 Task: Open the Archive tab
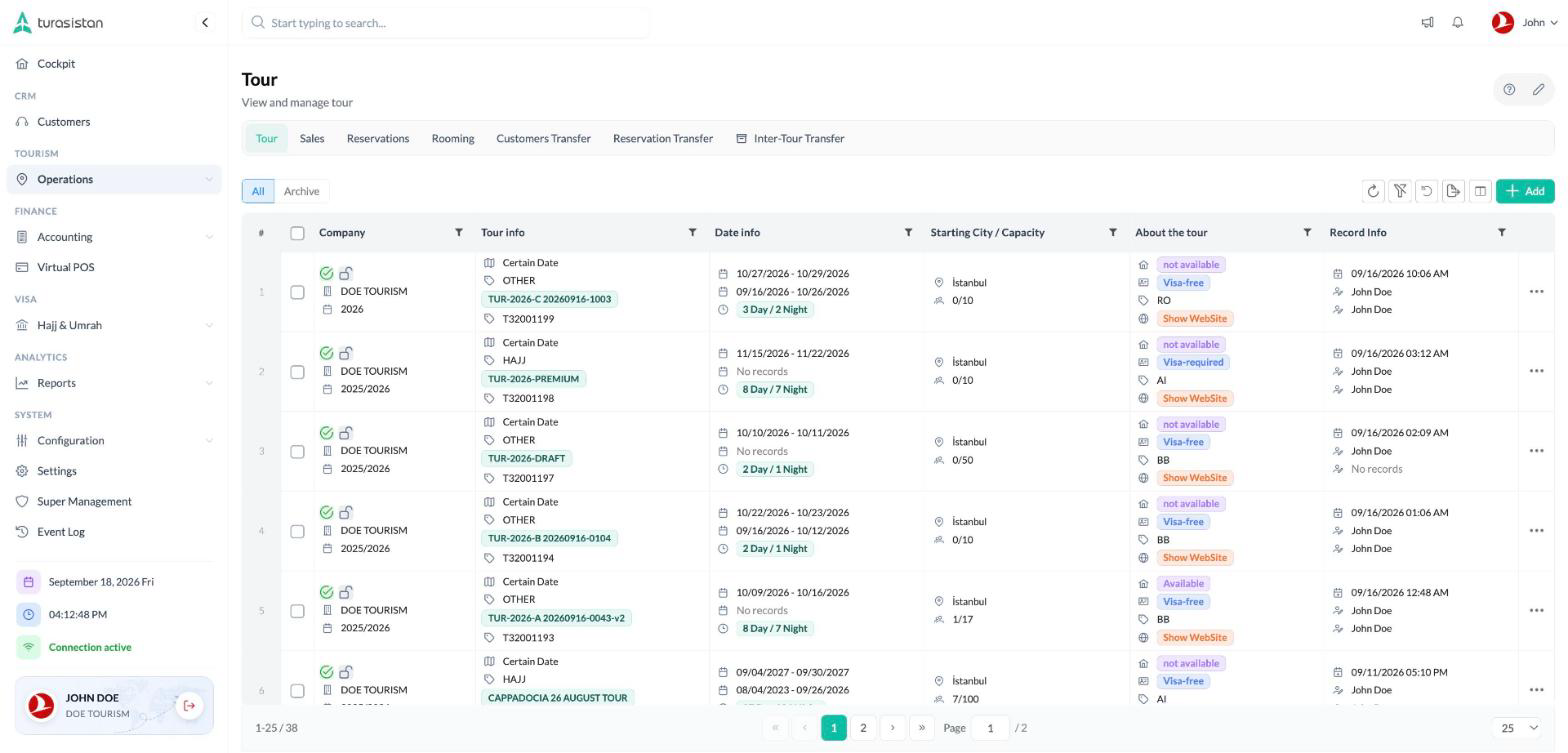[301, 192]
